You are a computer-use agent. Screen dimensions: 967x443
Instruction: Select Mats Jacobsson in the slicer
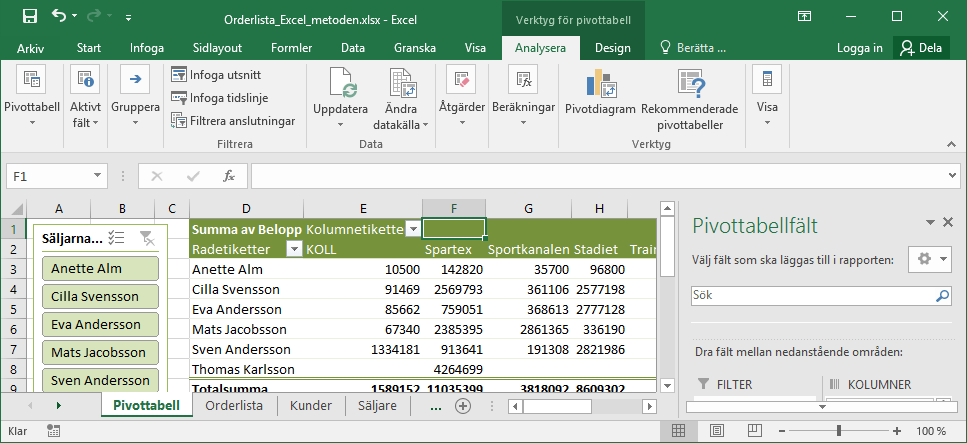click(x=101, y=352)
